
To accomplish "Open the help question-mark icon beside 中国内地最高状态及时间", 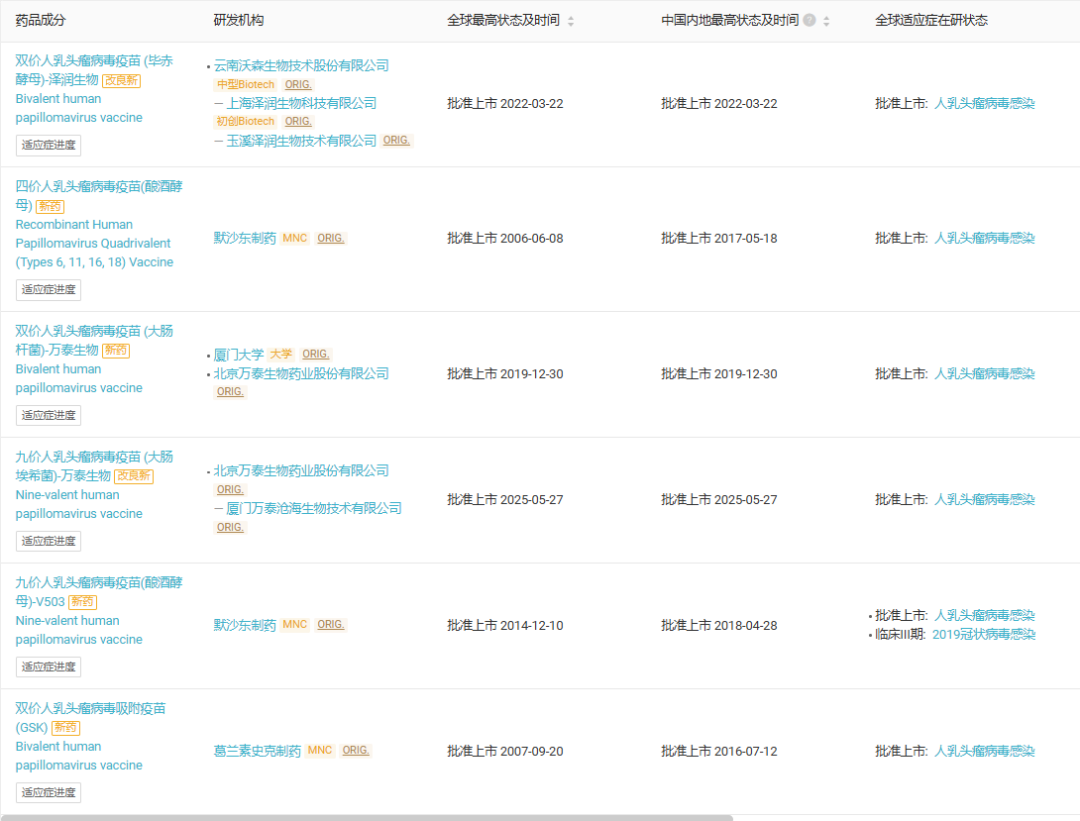I will (810, 21).
